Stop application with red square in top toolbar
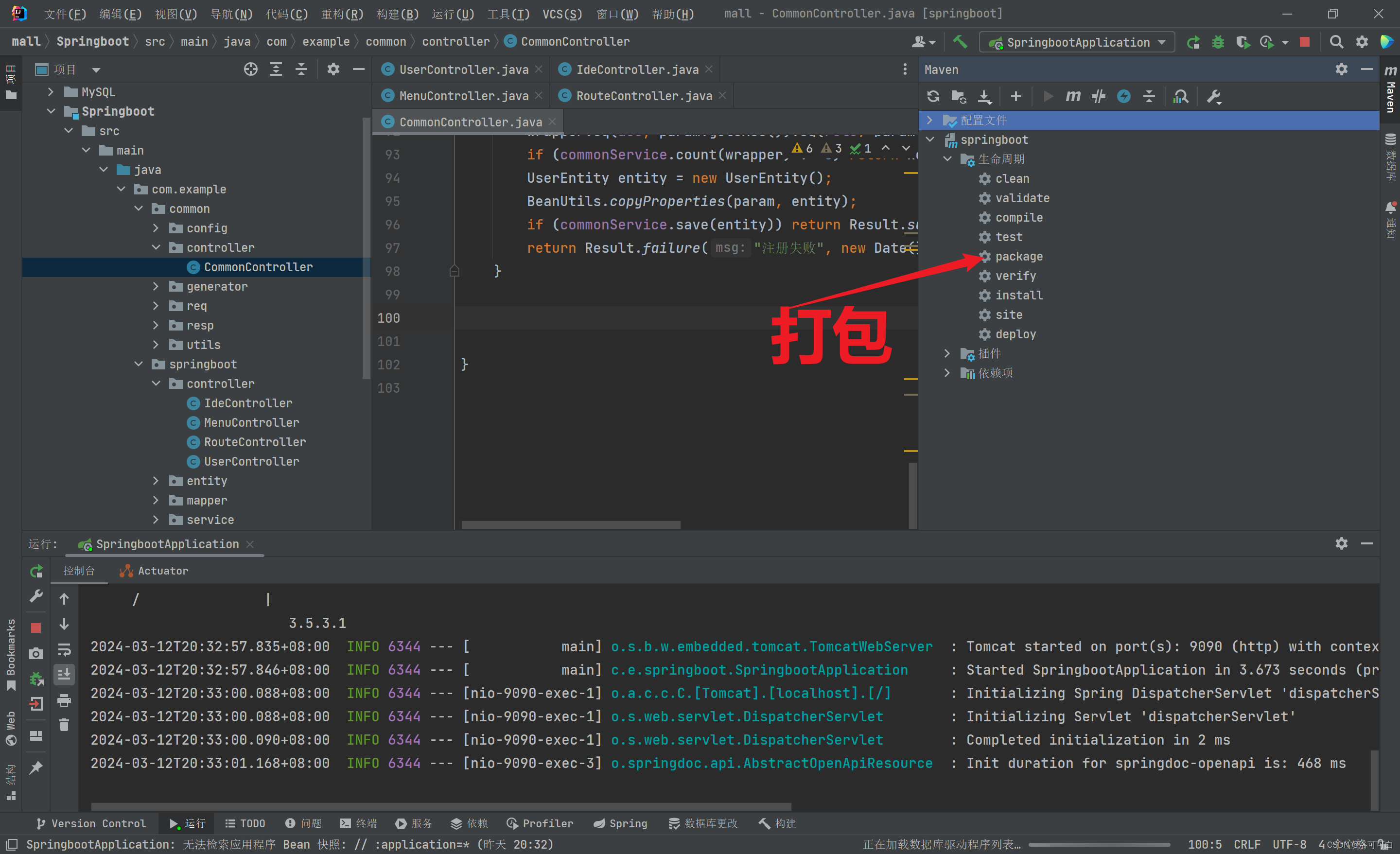 tap(1305, 42)
